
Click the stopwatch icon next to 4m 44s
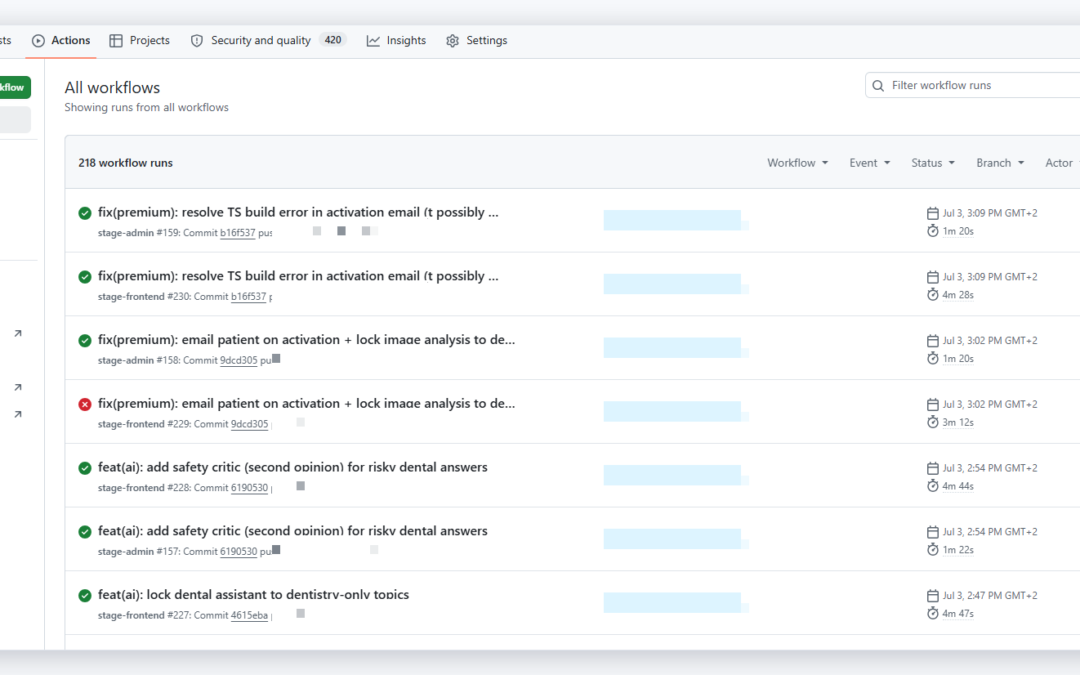[x=933, y=486]
